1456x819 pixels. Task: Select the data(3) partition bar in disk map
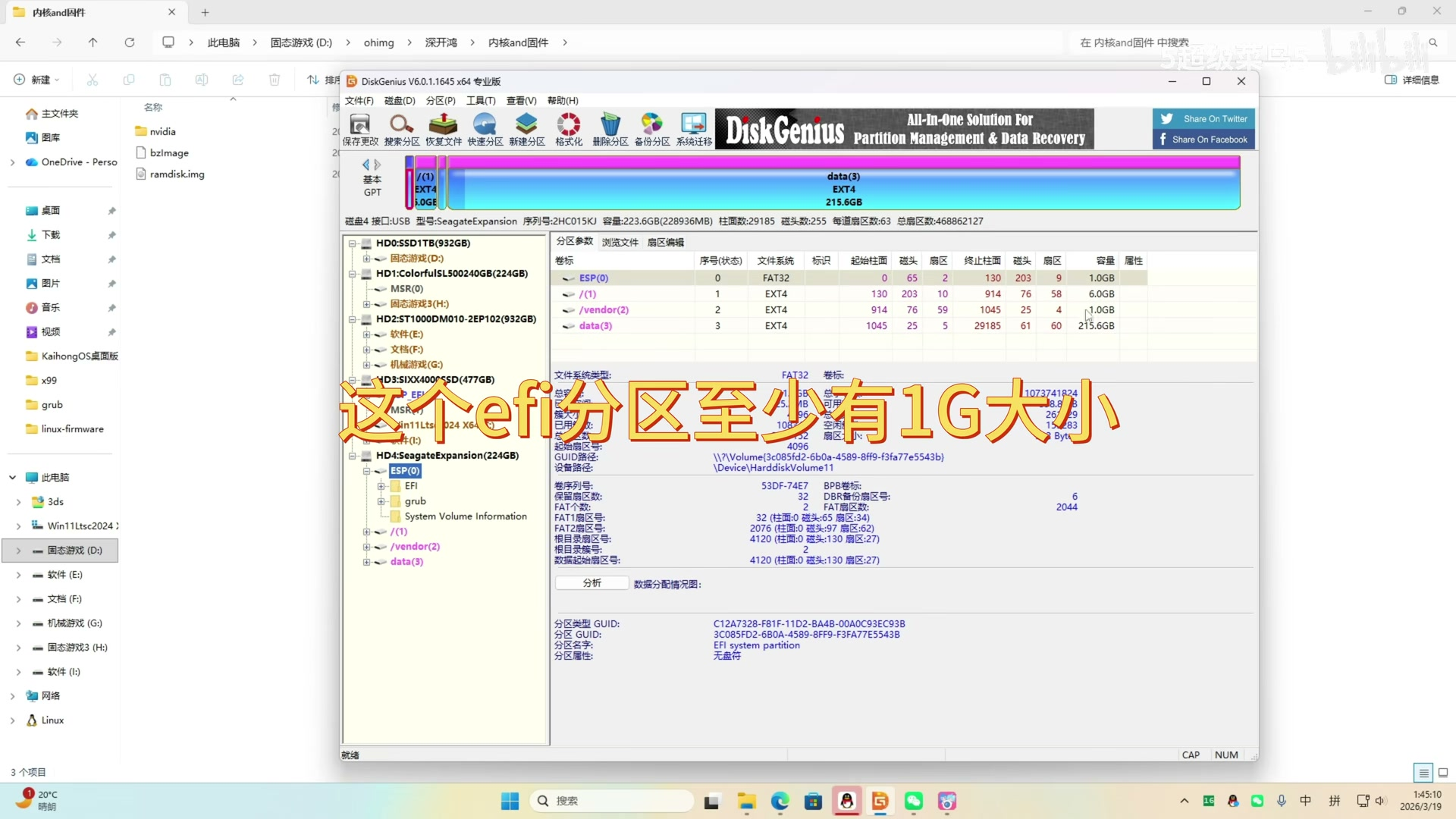point(843,188)
